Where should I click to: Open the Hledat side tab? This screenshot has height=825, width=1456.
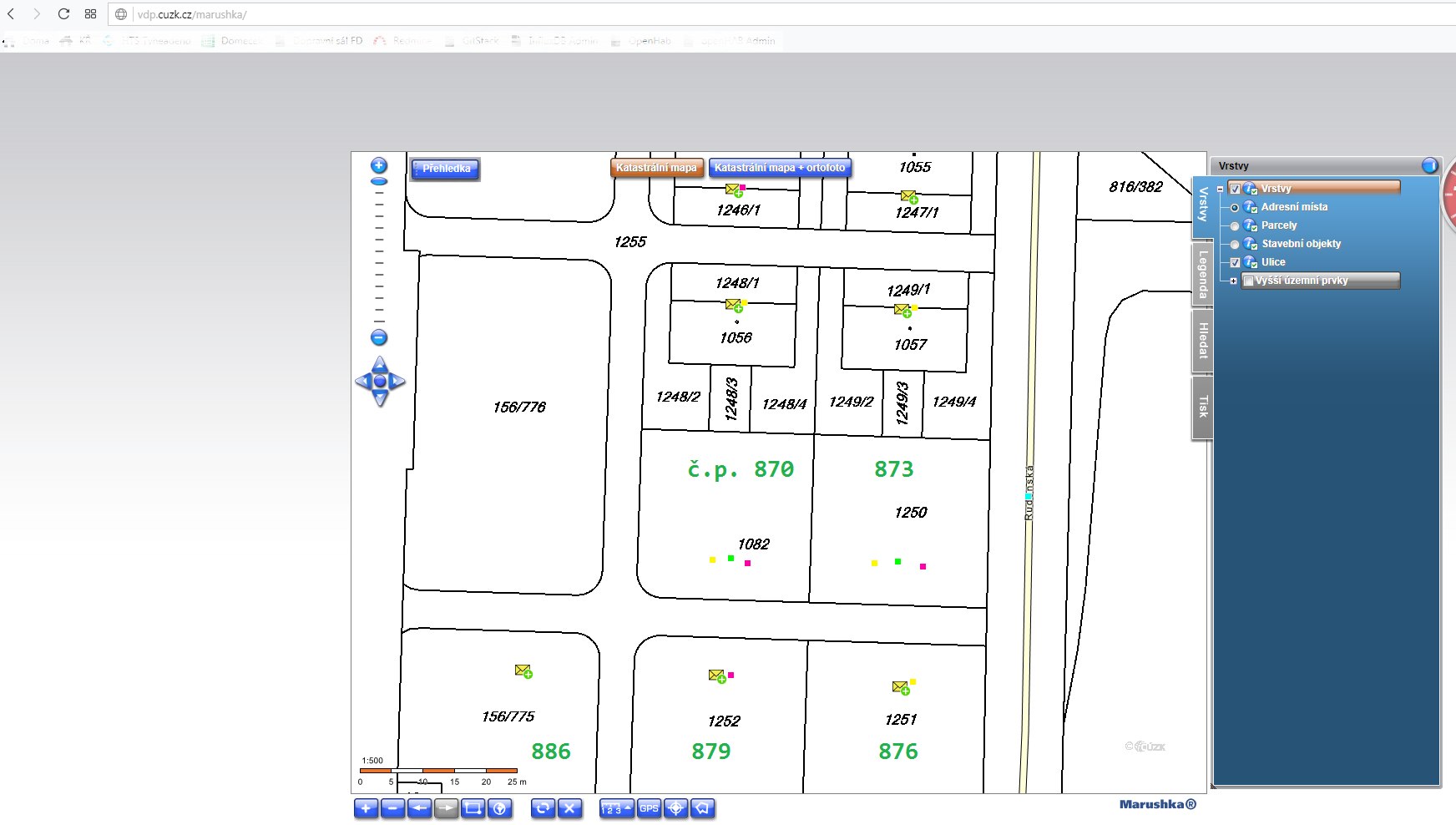(1202, 341)
